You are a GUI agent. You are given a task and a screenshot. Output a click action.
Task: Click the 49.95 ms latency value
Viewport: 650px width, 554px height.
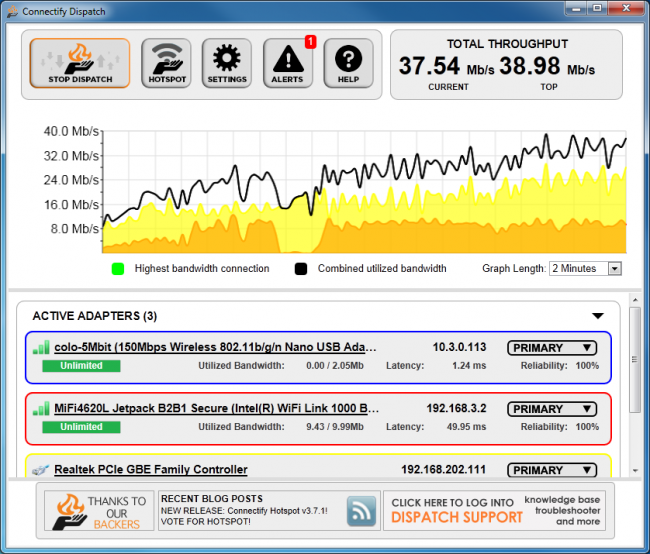point(466,427)
